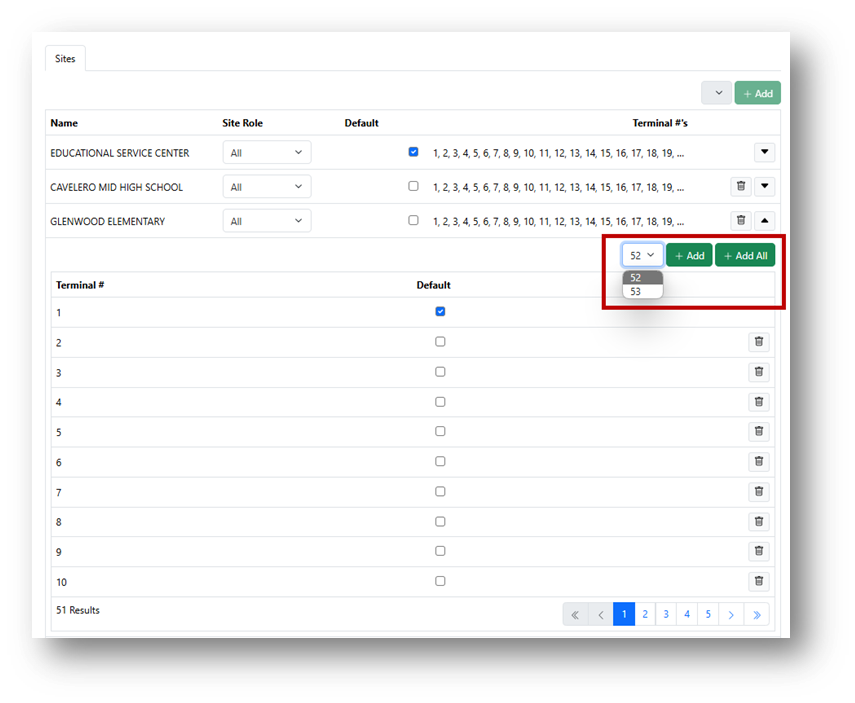Delete terminal 9 using trash icon
Screen dimensions: 855x703
(x=758, y=551)
